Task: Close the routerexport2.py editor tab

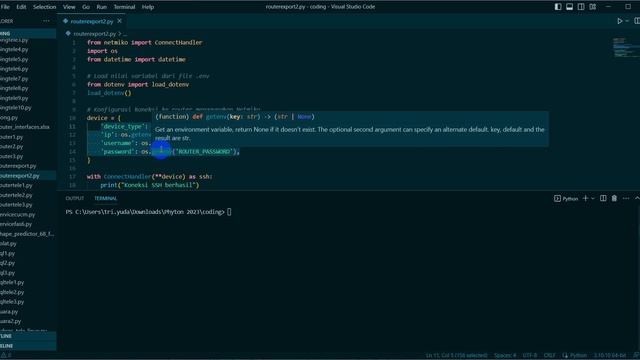Action: click(x=120, y=21)
